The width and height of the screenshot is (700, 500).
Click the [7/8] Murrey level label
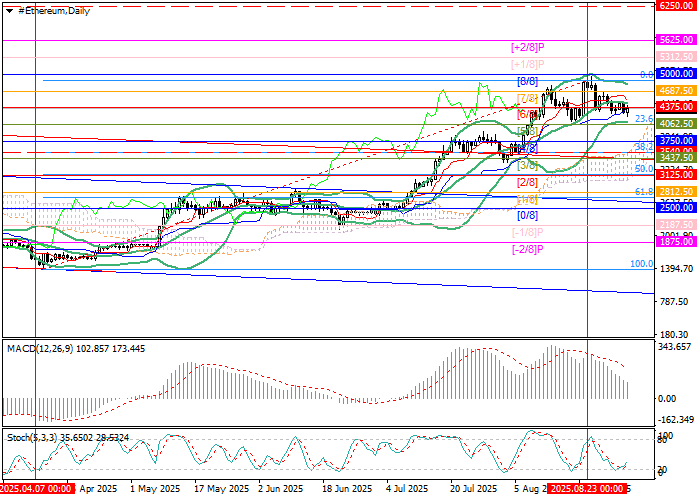click(527, 98)
